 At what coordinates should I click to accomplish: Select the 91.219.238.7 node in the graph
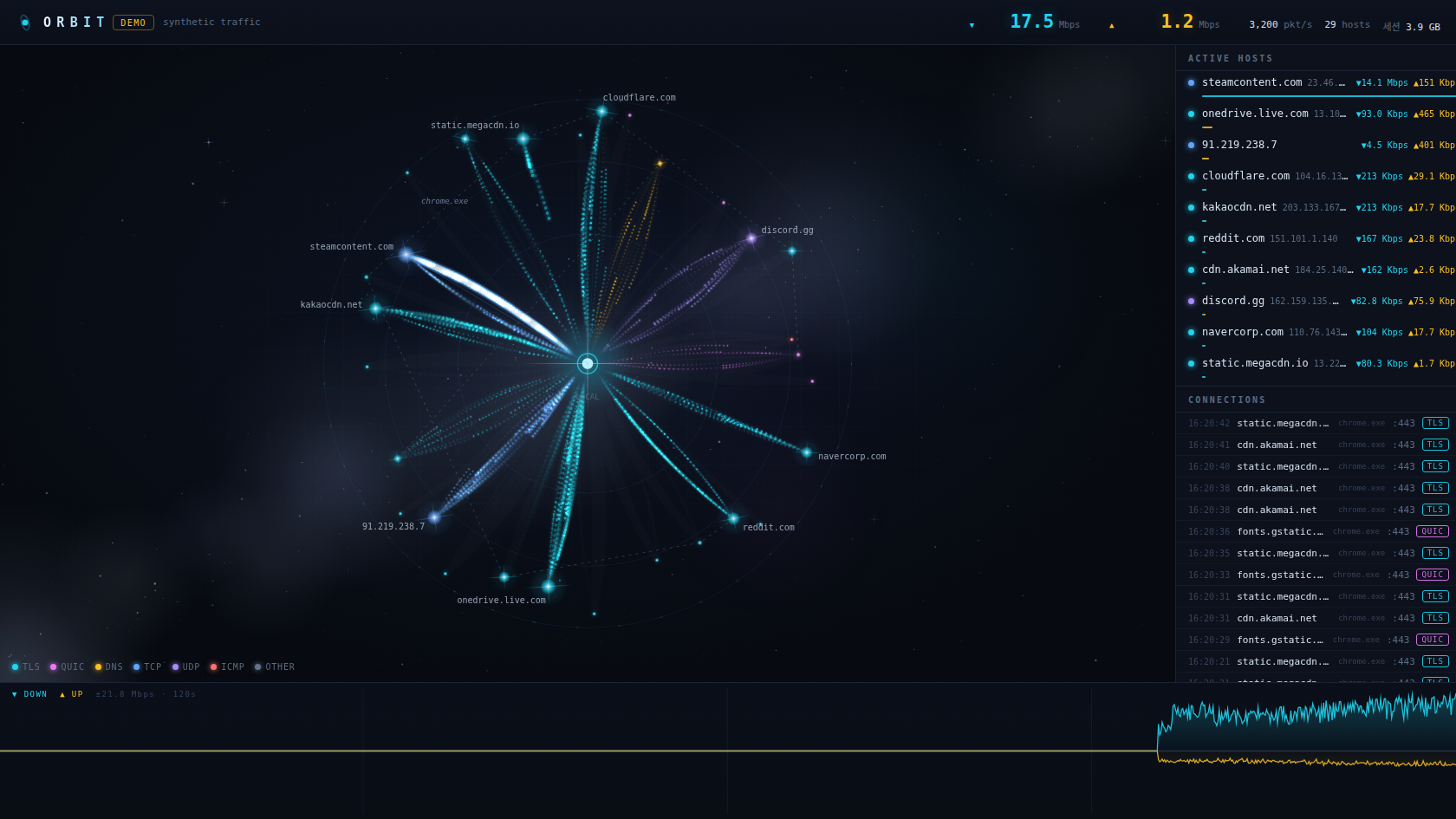(434, 517)
